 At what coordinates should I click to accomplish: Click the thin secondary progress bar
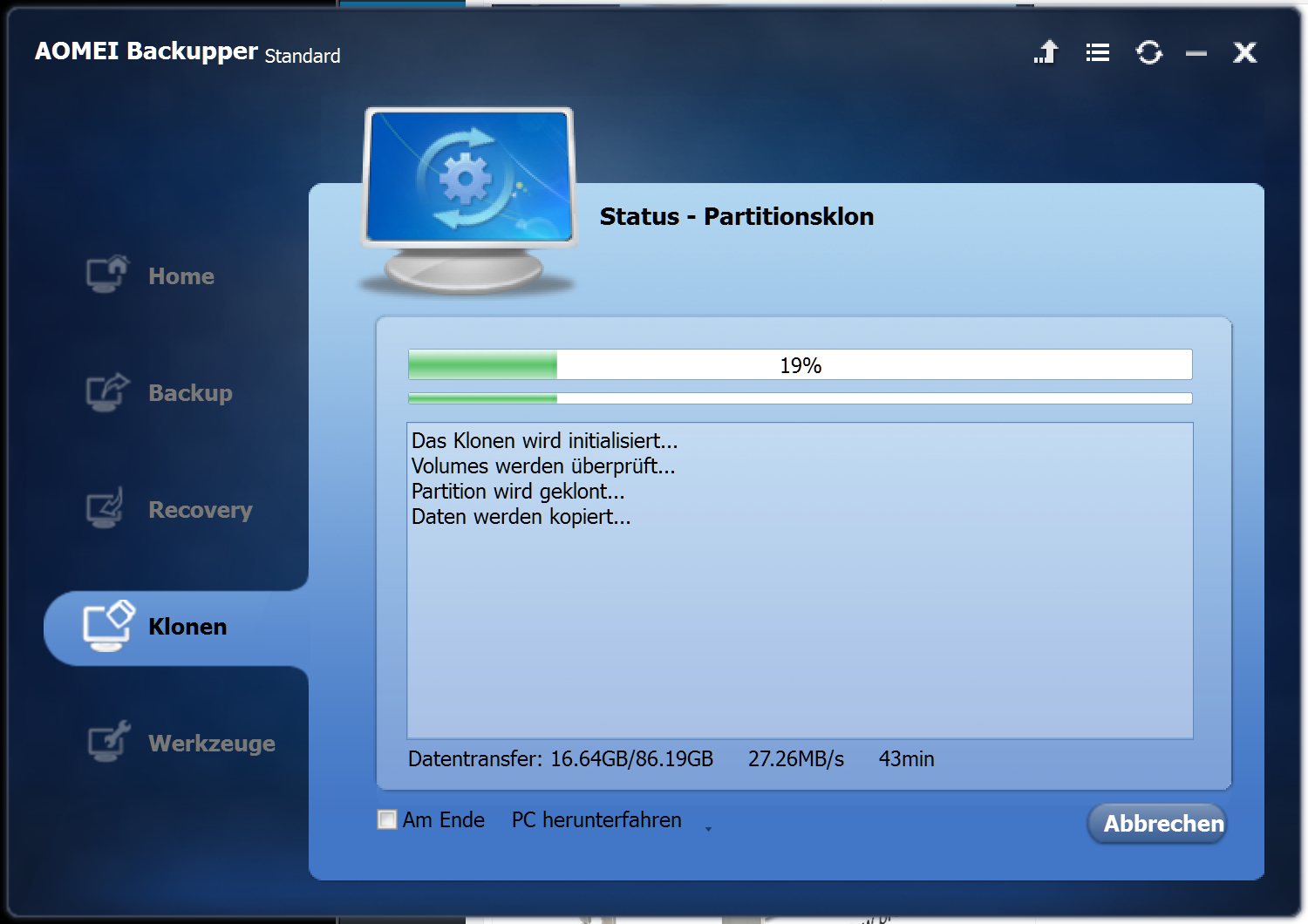(x=800, y=398)
